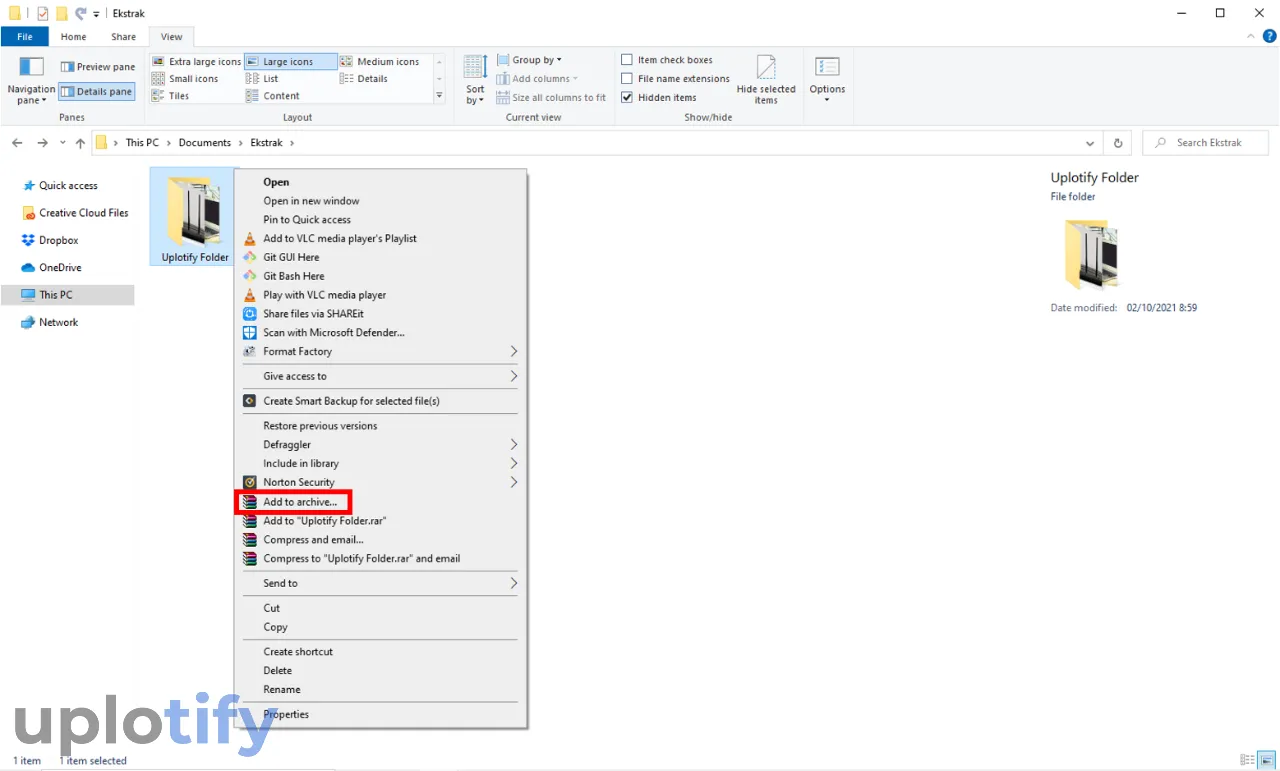Click the Refresh icon beside address bar
This screenshot has height=771, width=1280.
[x=1118, y=143]
